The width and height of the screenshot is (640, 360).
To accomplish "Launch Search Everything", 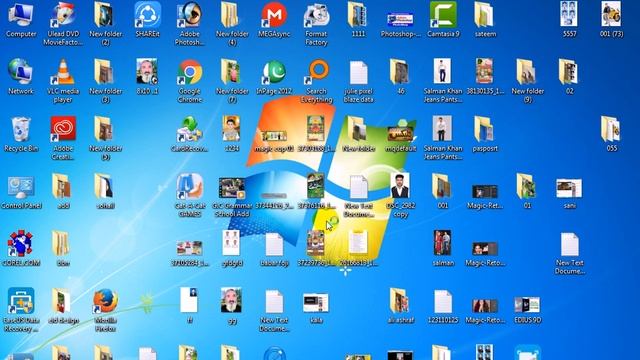I will click(316, 81).
